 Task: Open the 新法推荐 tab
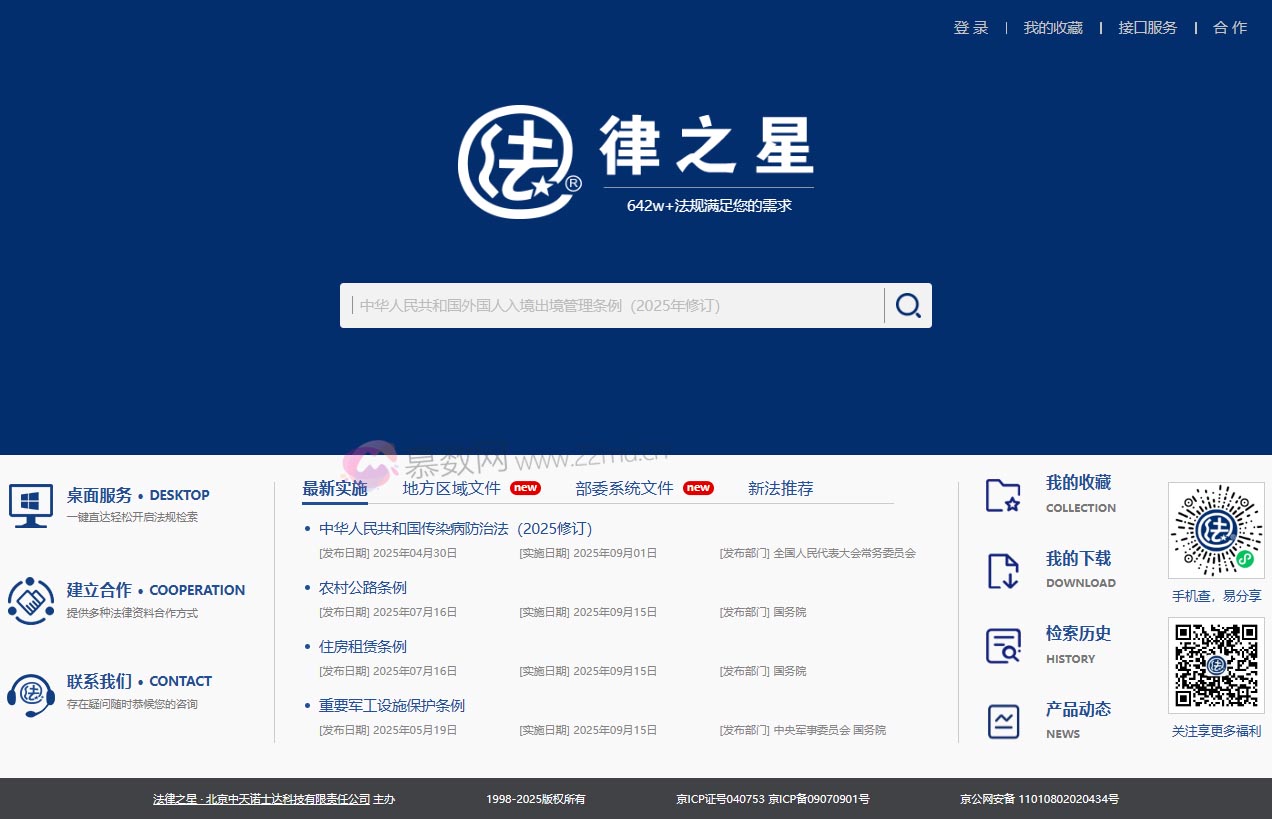781,488
